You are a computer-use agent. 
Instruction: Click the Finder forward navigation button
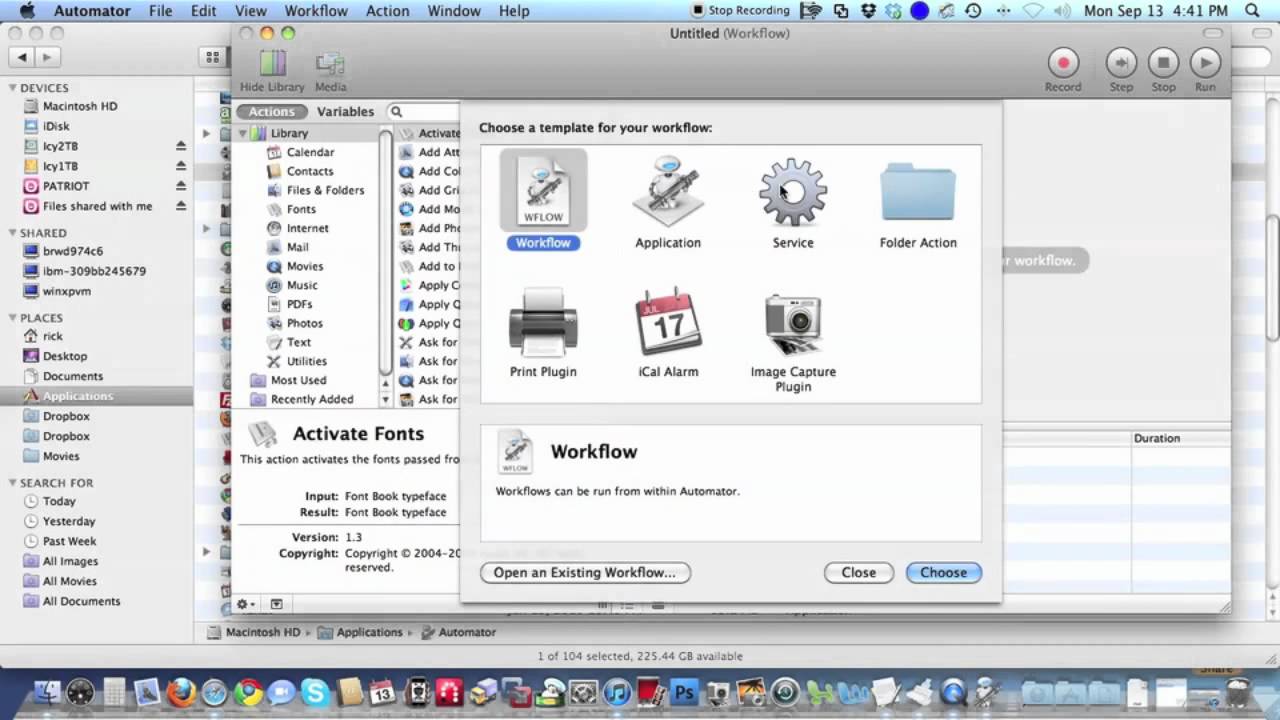click(46, 57)
